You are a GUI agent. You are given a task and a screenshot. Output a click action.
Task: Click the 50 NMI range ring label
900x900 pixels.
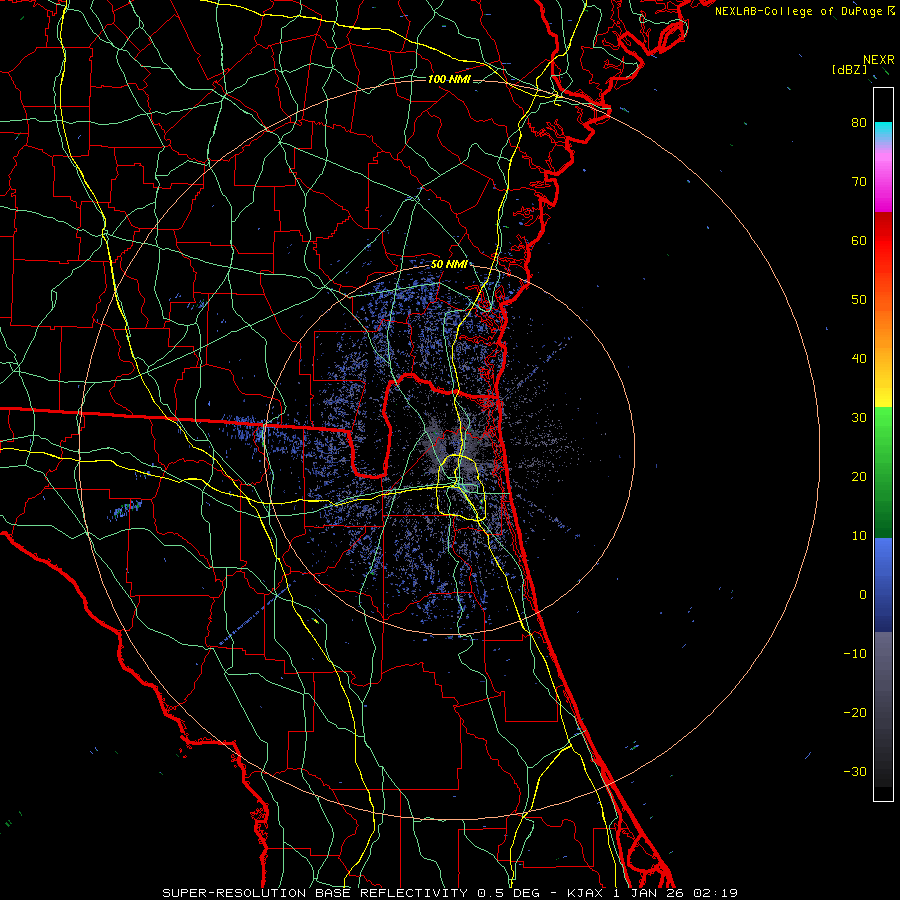448,265
